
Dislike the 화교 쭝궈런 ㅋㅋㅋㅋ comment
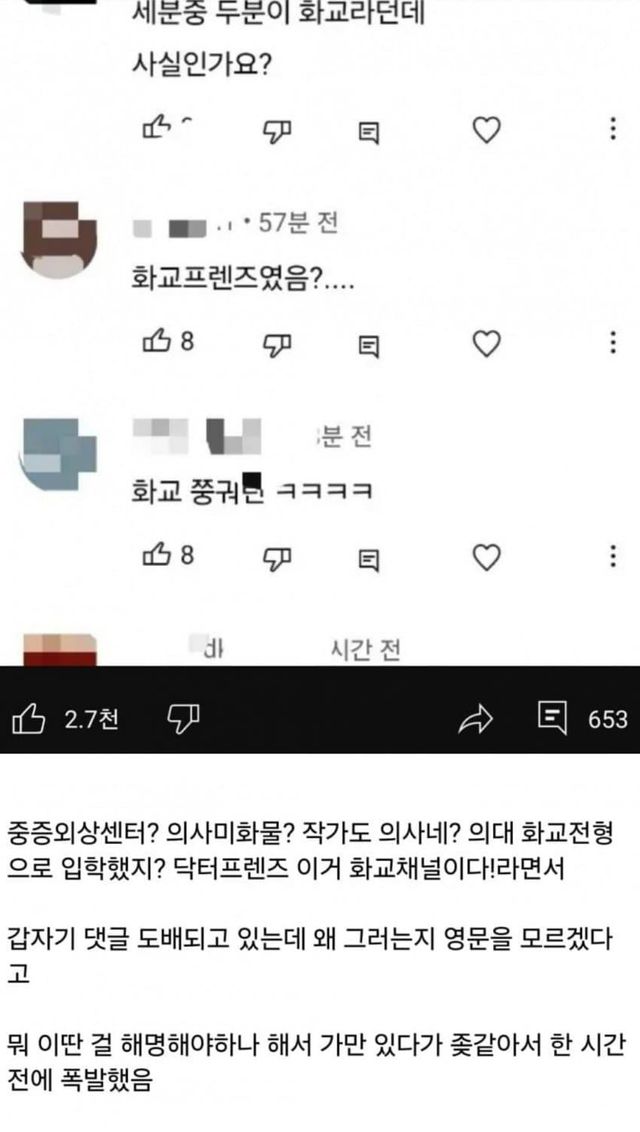[276, 557]
